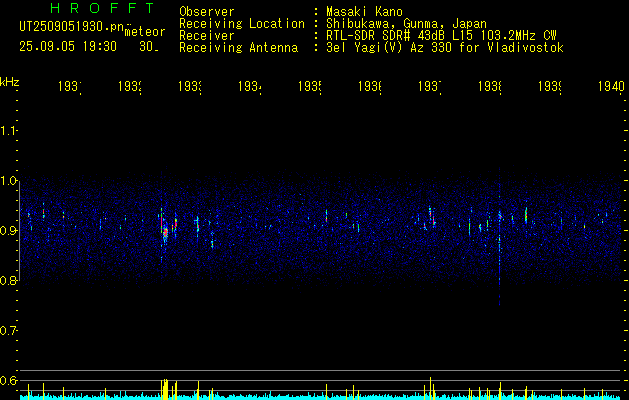Select Shibukawa, Gunma, Japan text
This screenshot has height=400, width=629.
[406, 24]
